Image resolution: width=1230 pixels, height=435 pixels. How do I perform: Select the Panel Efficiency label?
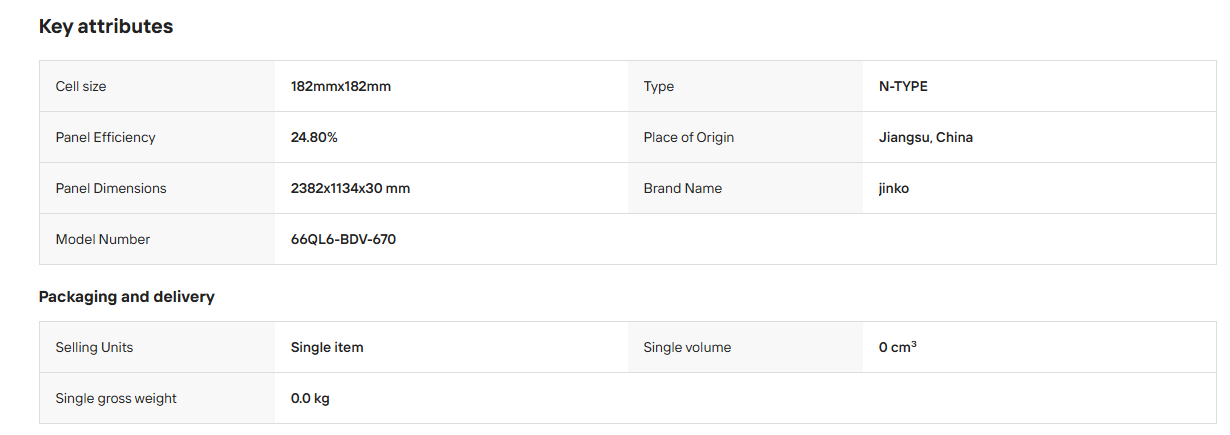(106, 138)
